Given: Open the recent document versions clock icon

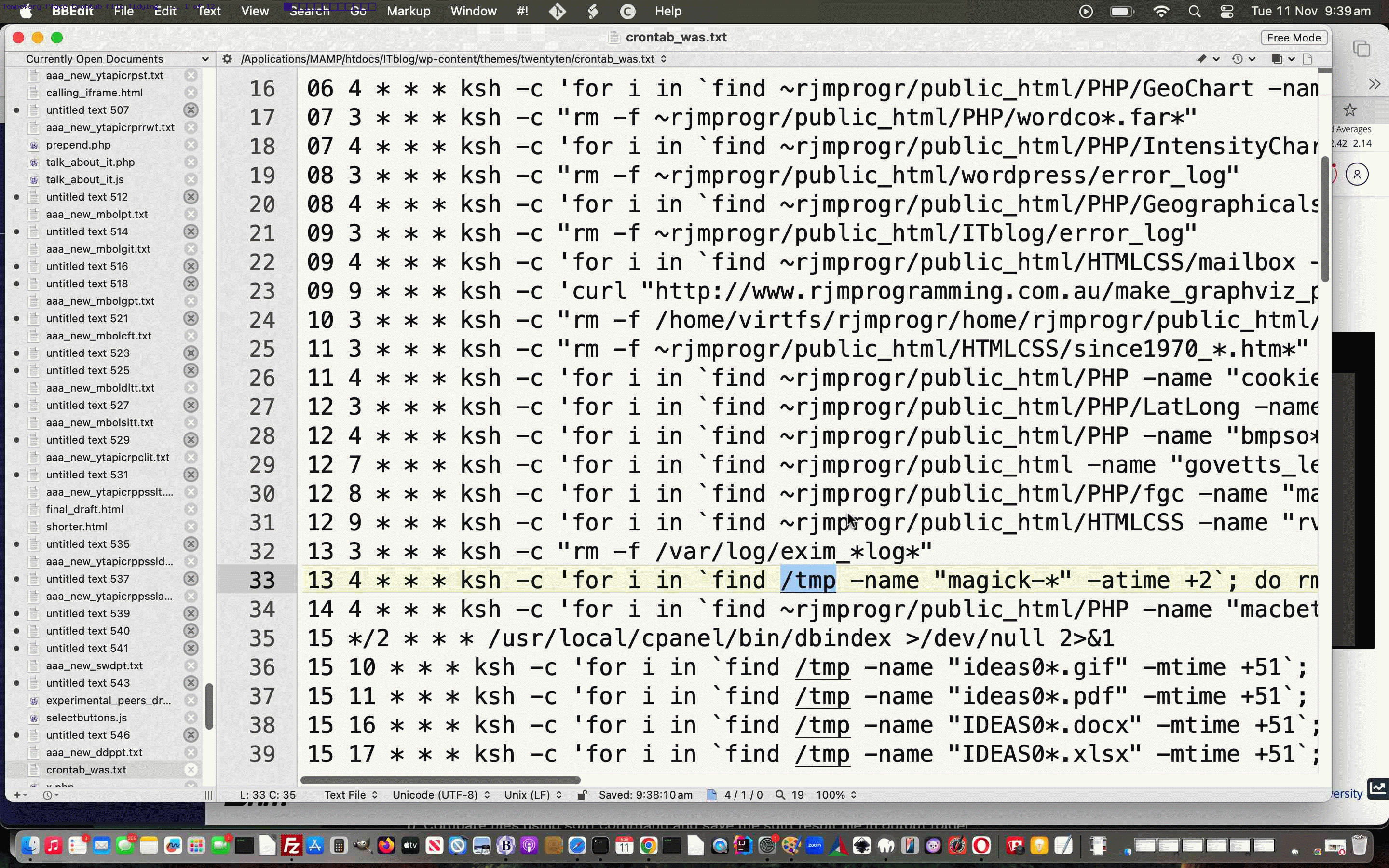Looking at the screenshot, I should [1238, 59].
